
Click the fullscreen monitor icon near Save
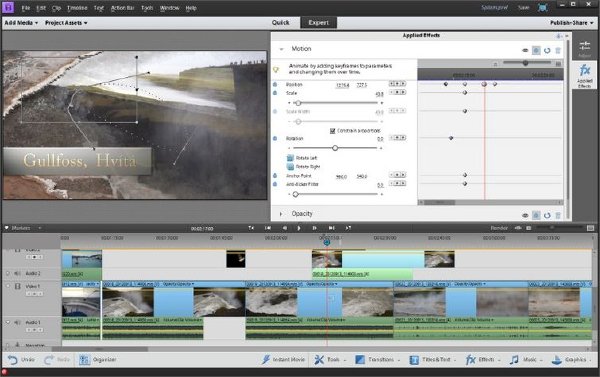[x=543, y=8]
